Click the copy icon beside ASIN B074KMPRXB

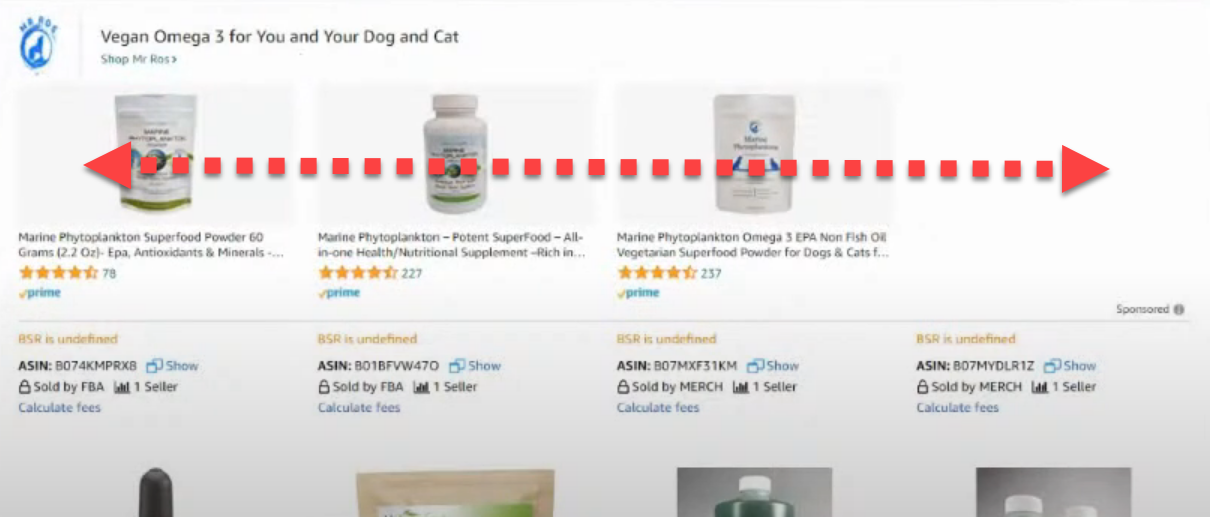coord(155,366)
